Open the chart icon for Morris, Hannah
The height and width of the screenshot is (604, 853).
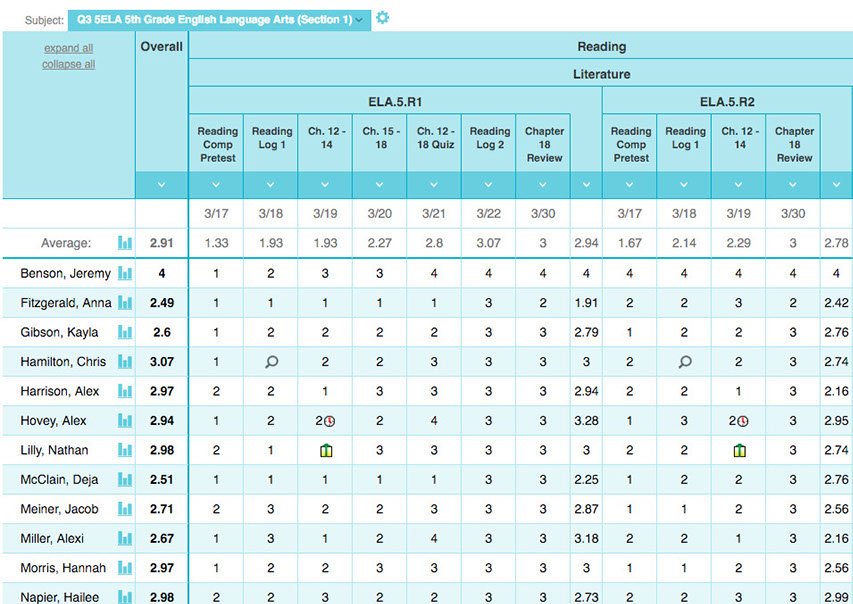(125, 568)
